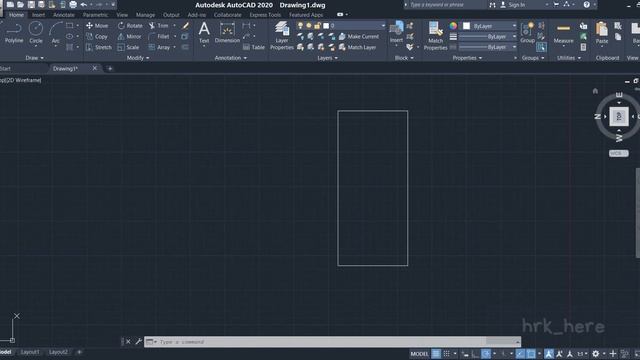
Task: Switch to the Insert ribbon tab
Action: tap(38, 15)
